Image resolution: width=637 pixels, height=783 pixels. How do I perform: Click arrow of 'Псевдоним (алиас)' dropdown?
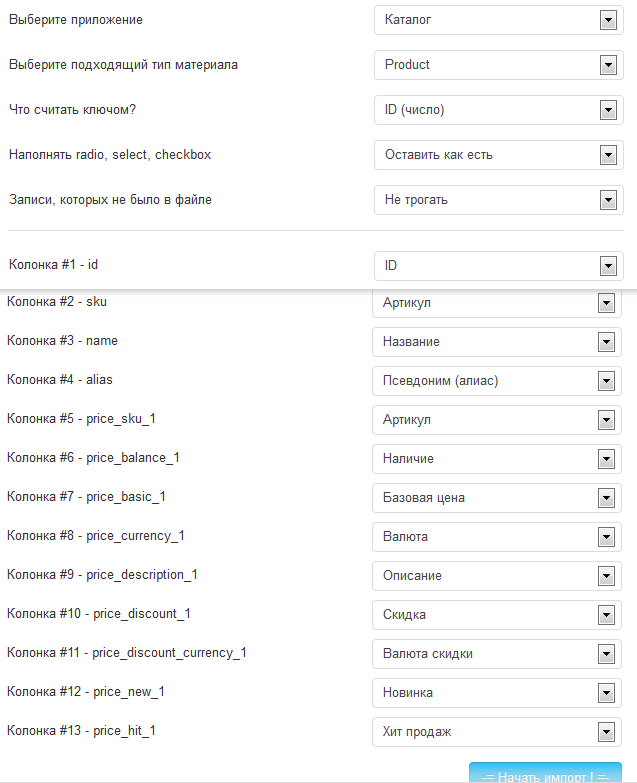tap(606, 381)
